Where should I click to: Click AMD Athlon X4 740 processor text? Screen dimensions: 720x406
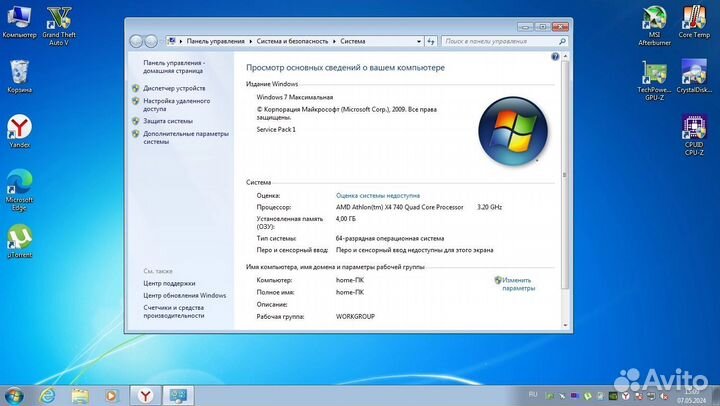tap(399, 207)
